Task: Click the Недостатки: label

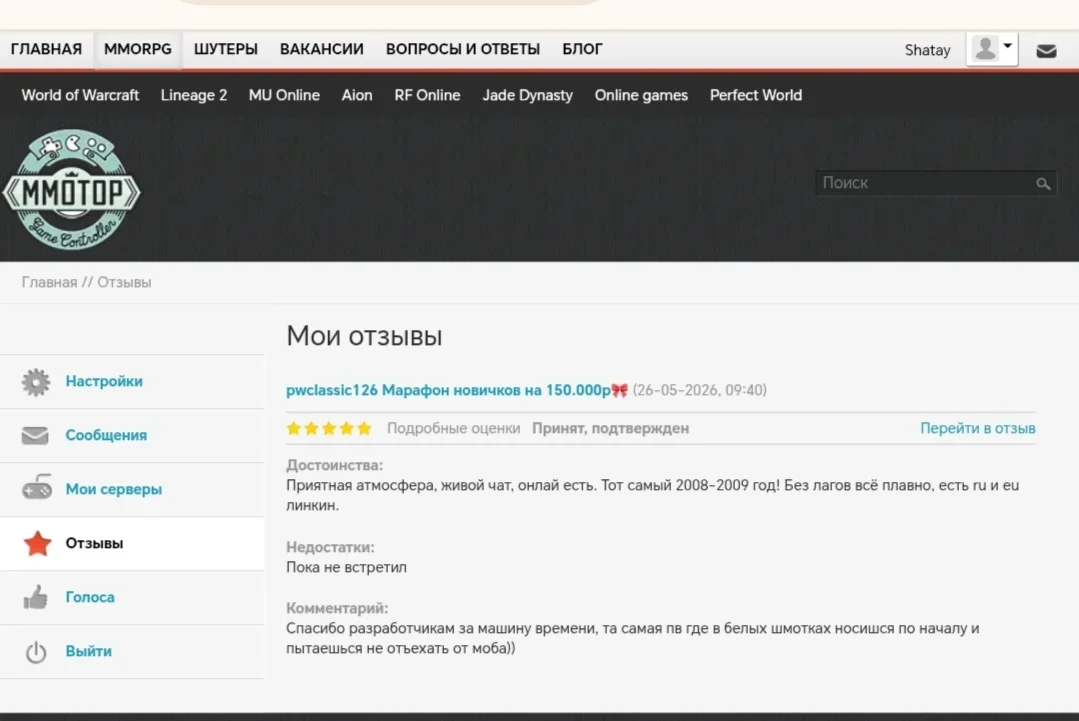Action: (330, 547)
